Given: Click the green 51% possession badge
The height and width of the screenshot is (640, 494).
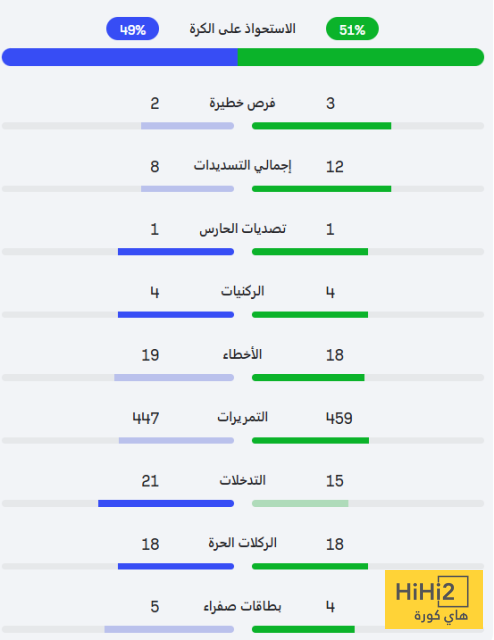Looking at the screenshot, I should coord(352,29).
